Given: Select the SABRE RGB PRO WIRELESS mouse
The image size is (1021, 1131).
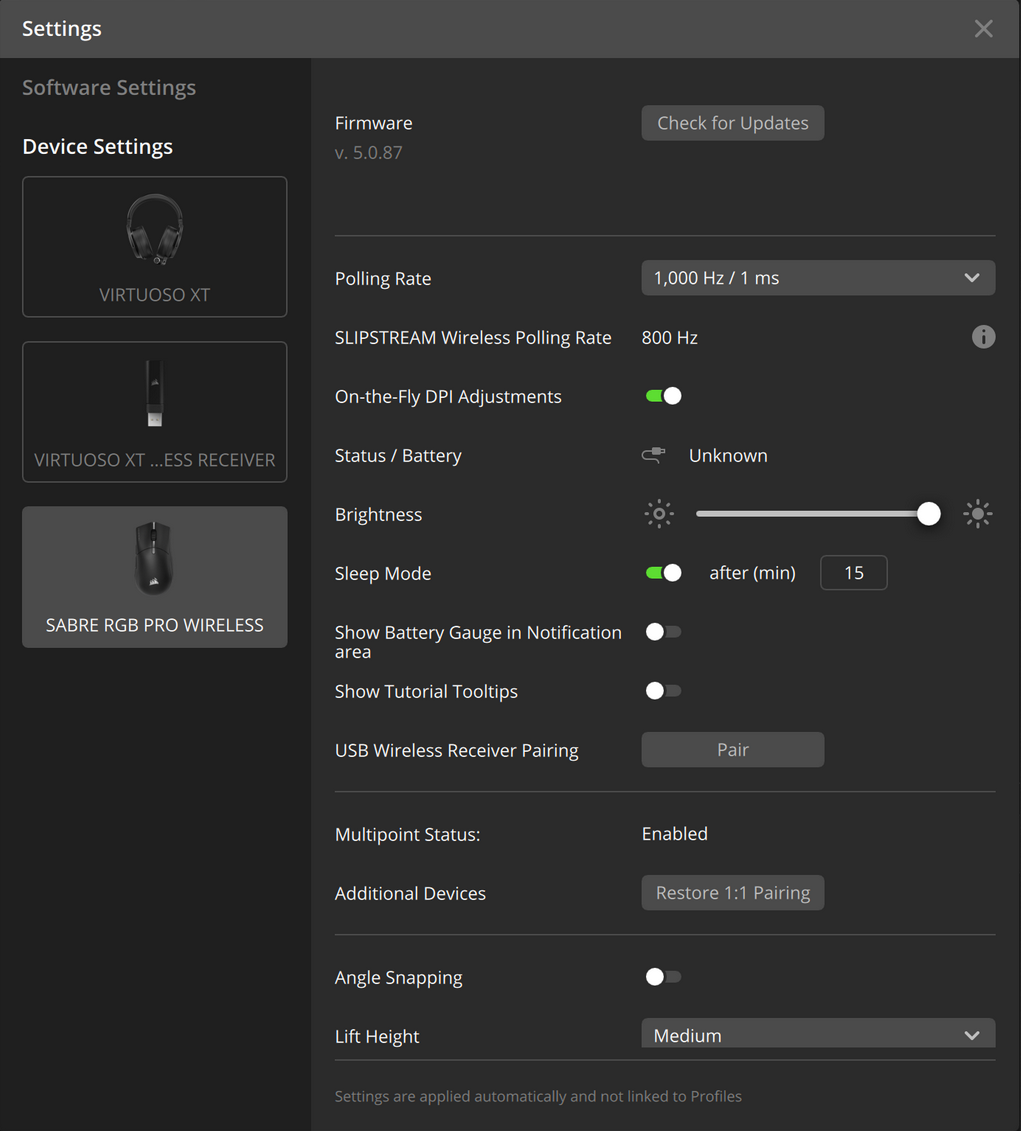Looking at the screenshot, I should point(154,577).
